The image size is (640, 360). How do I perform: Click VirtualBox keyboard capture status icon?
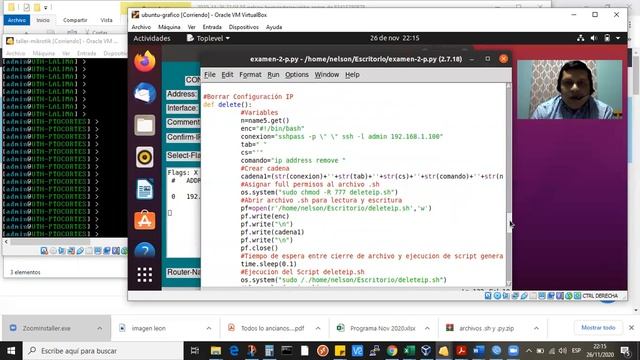point(577,296)
